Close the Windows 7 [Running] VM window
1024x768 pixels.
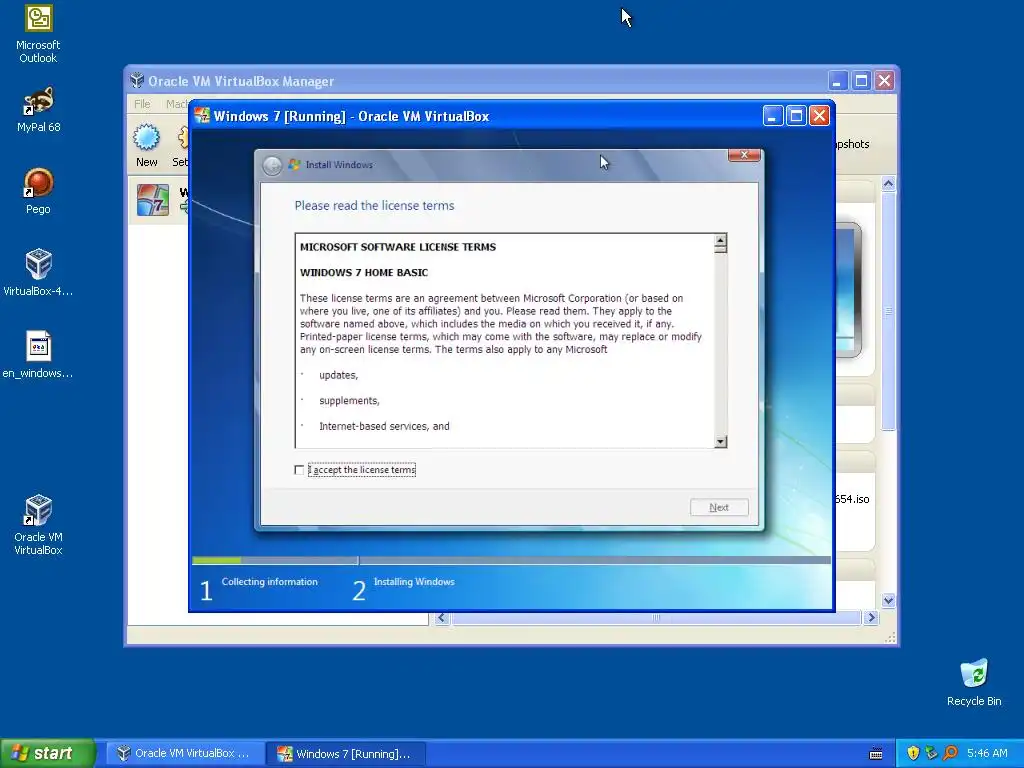click(x=820, y=116)
